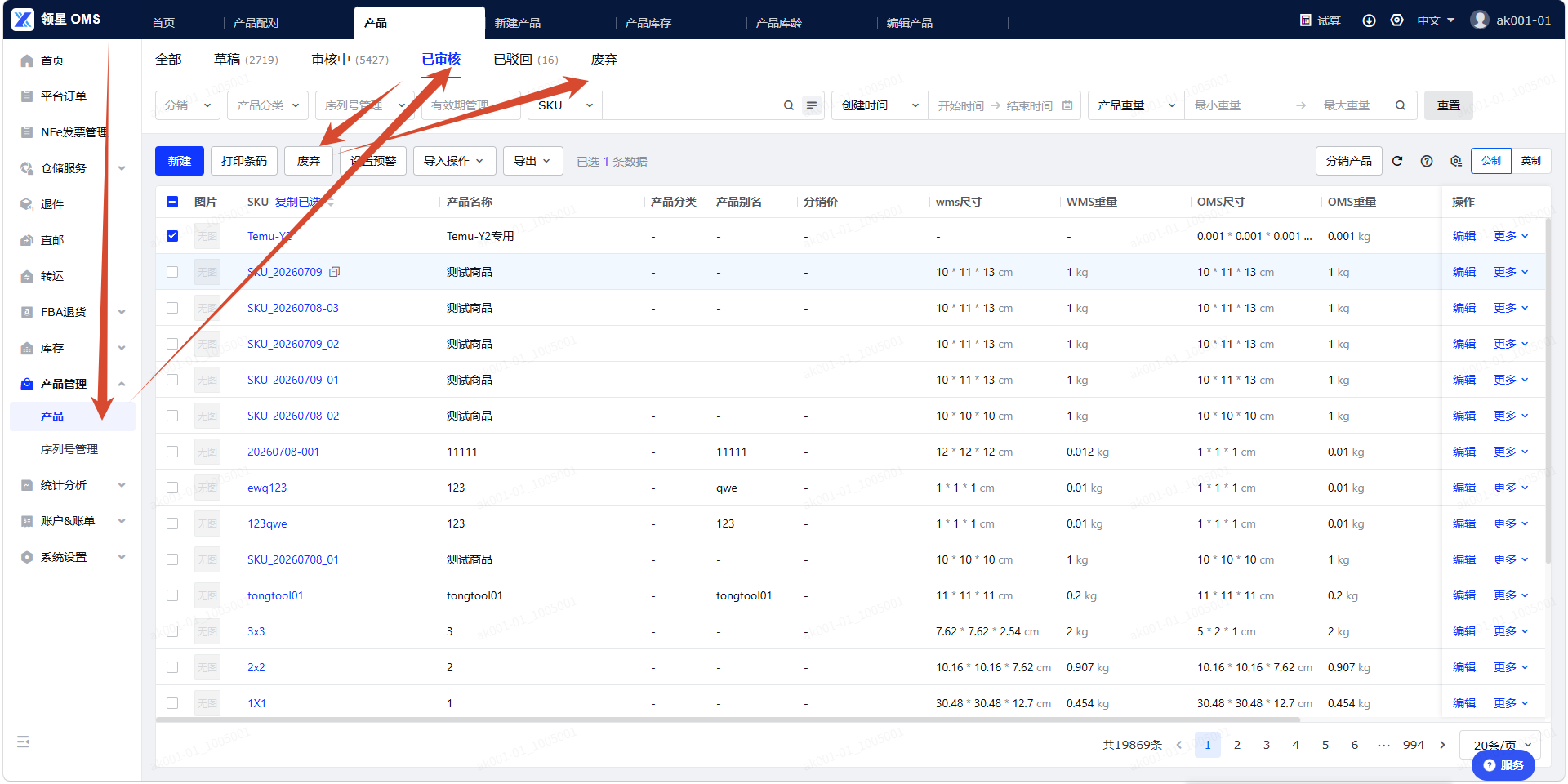Open the 分销 filter dropdown
Screen dimensions: 1568x784
tap(188, 105)
